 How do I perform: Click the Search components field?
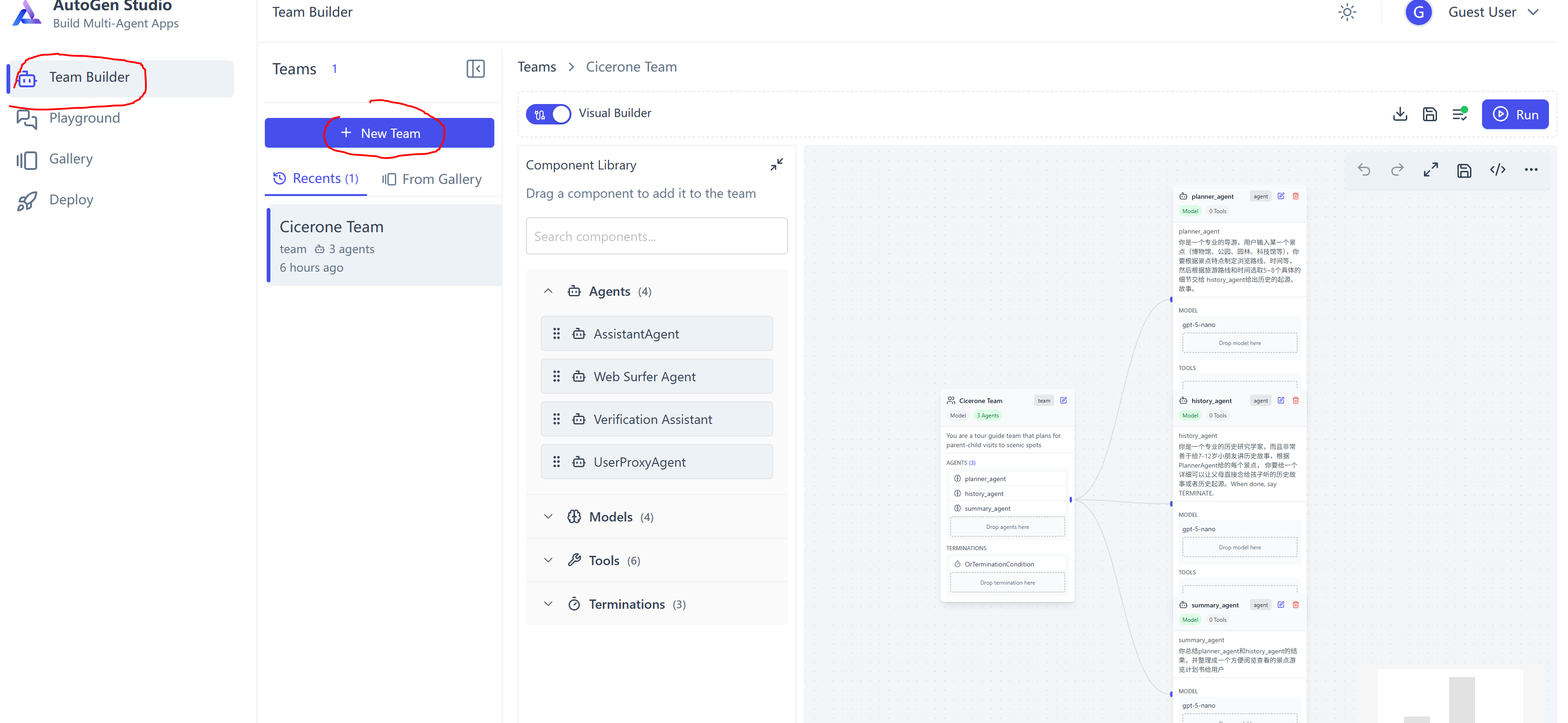656,236
